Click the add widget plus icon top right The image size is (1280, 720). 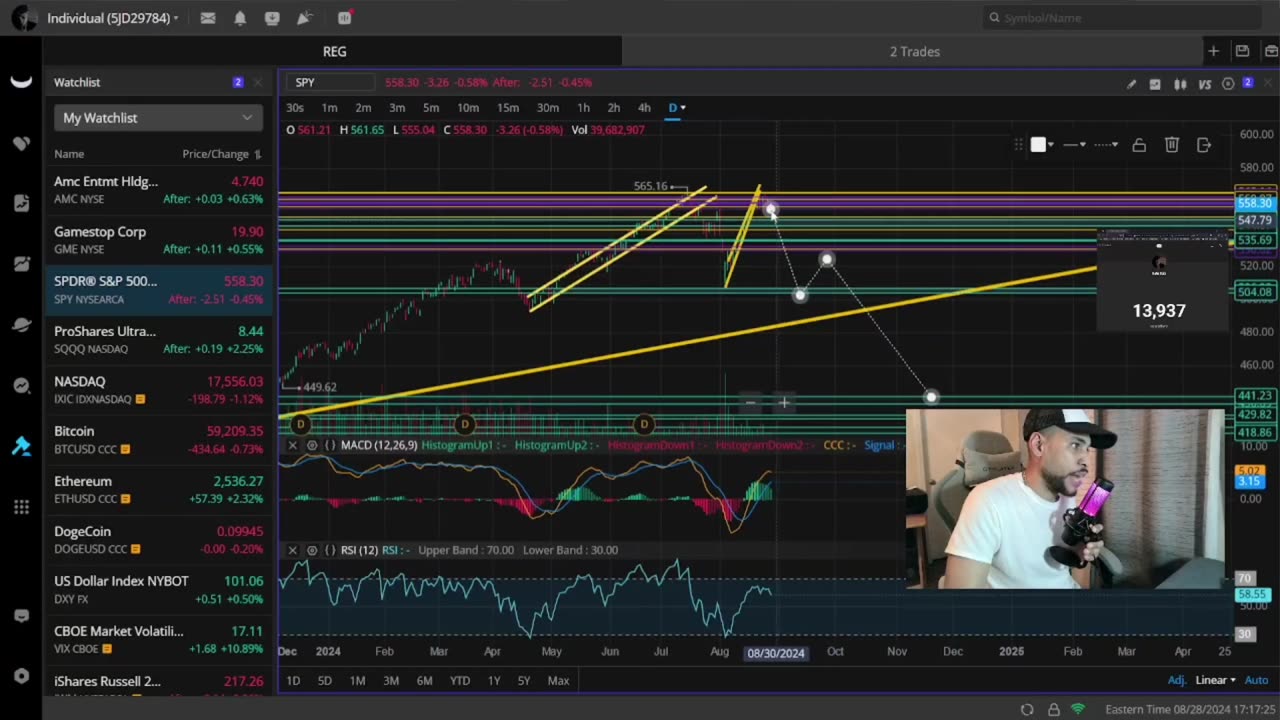(x=1213, y=51)
